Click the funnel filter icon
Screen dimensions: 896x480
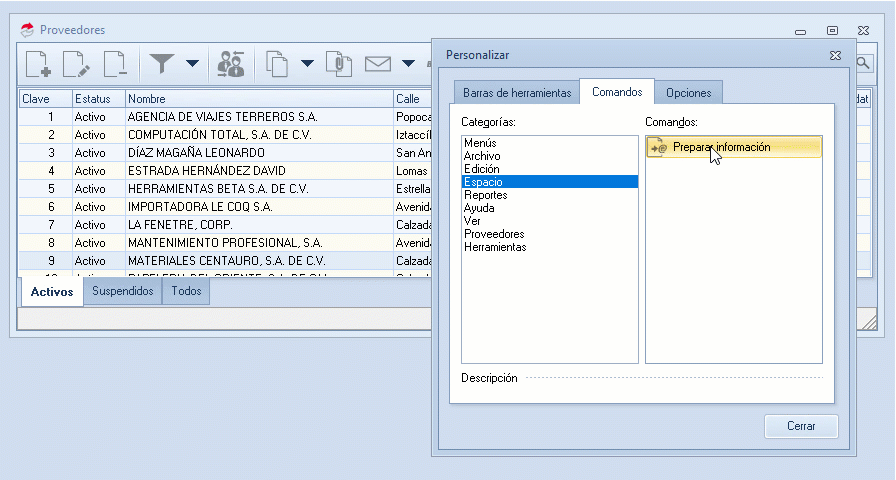coord(162,65)
